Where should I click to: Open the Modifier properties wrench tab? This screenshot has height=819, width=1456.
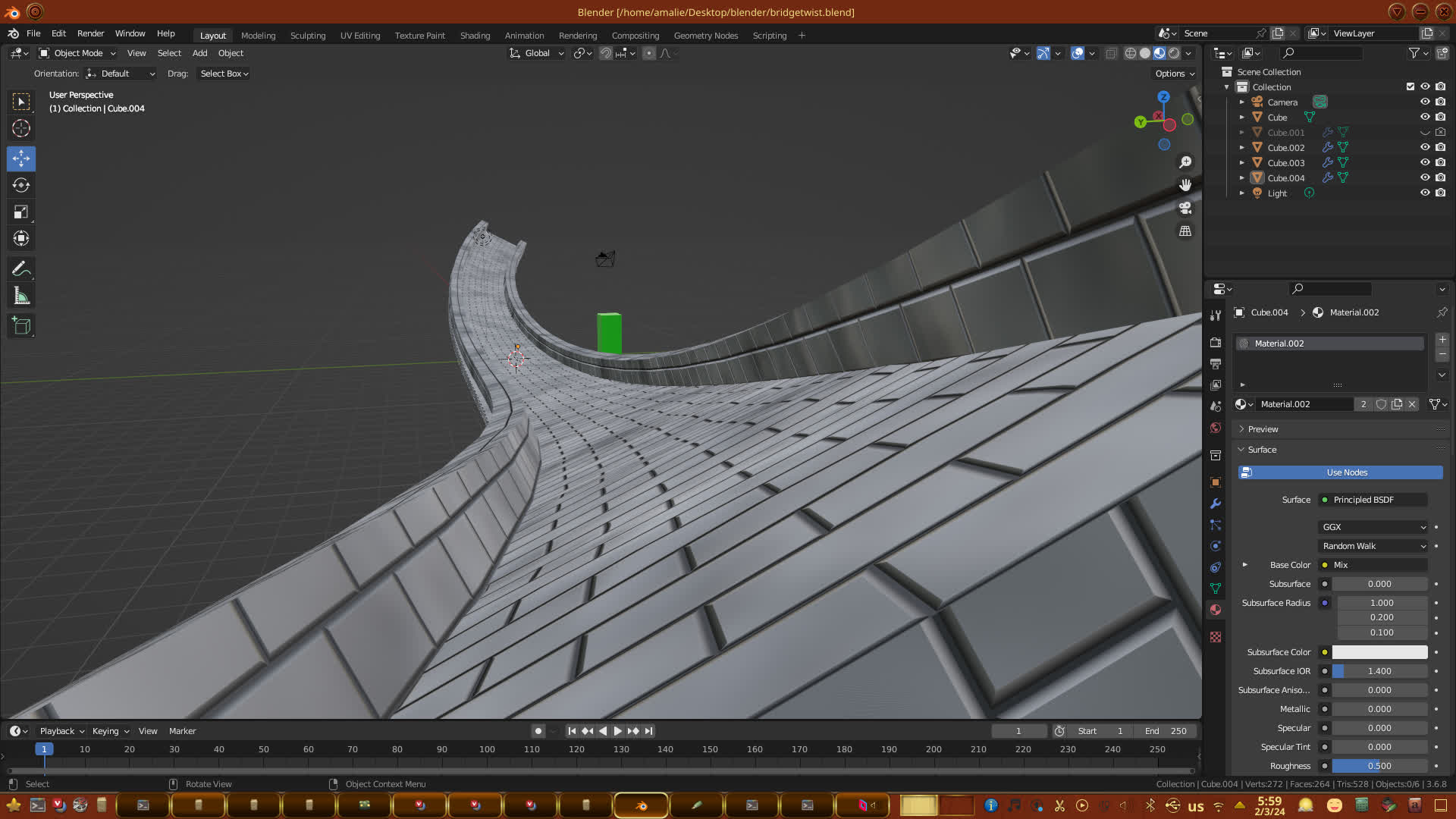pos(1216,504)
